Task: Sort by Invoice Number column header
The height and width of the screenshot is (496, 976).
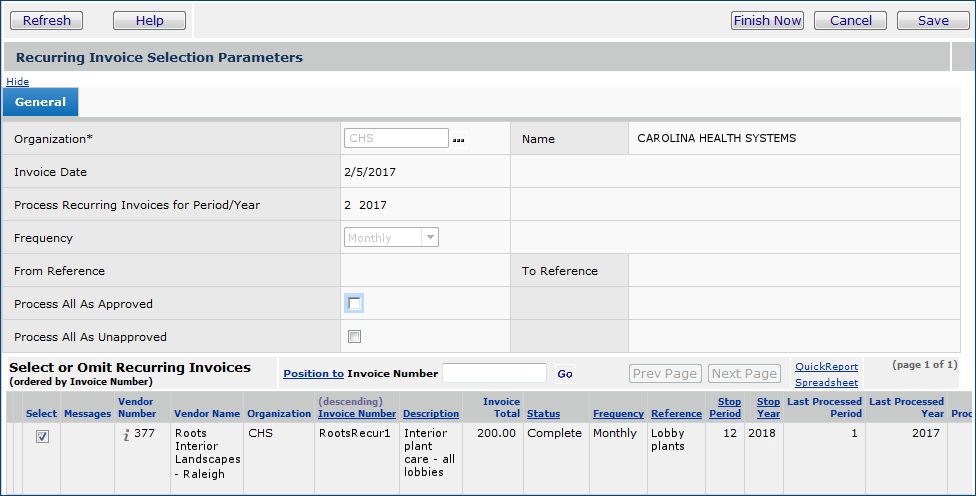Action: 357,414
